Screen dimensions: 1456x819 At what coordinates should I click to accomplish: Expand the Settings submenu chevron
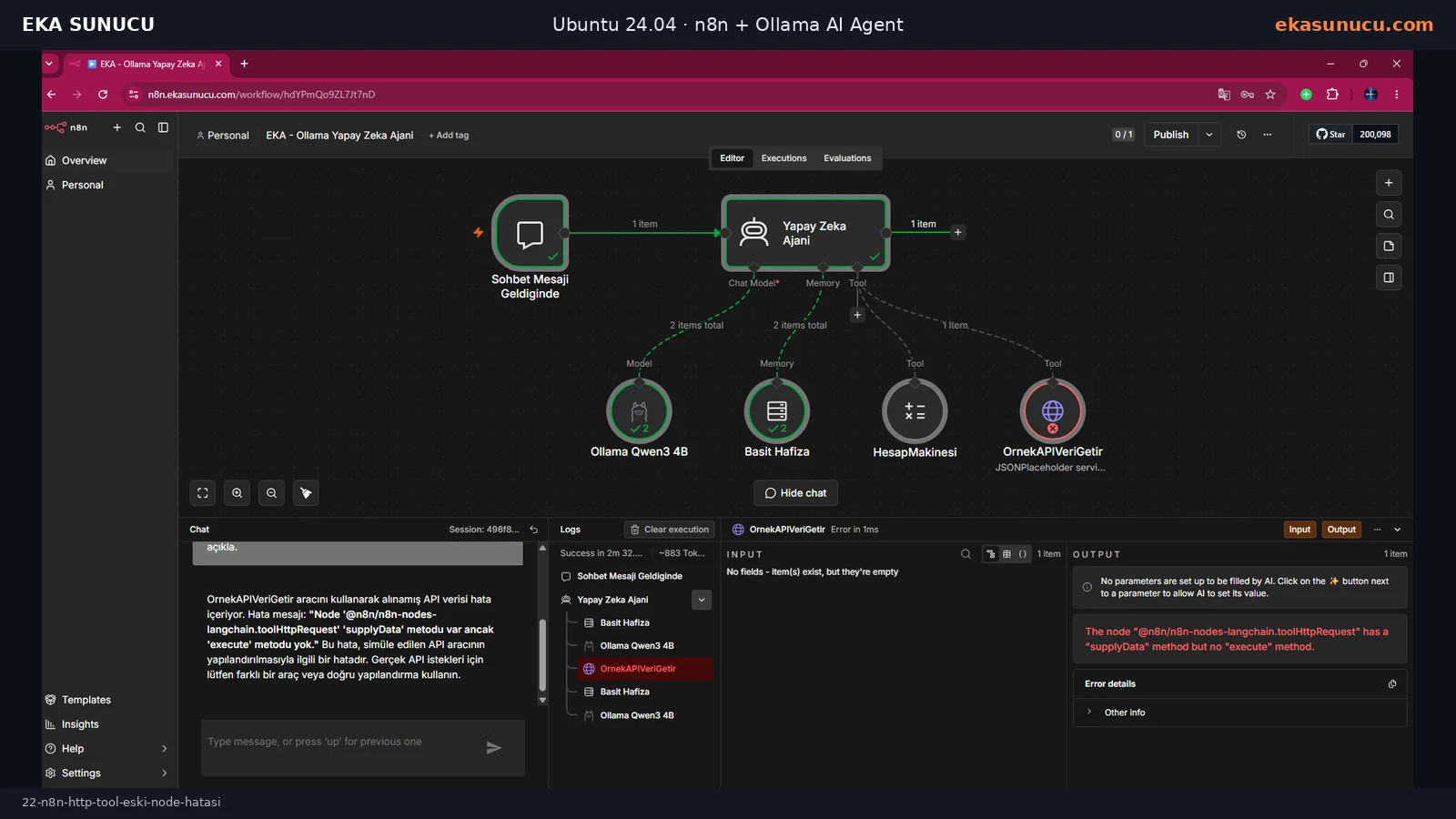click(x=165, y=773)
